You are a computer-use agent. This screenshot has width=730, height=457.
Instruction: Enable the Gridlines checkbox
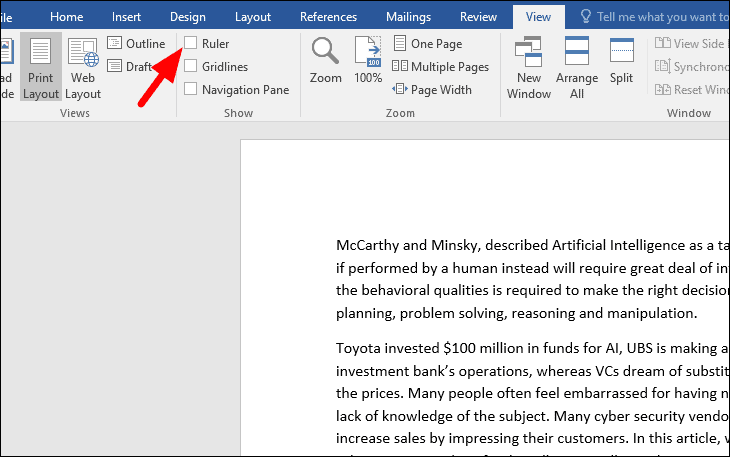pos(190,66)
